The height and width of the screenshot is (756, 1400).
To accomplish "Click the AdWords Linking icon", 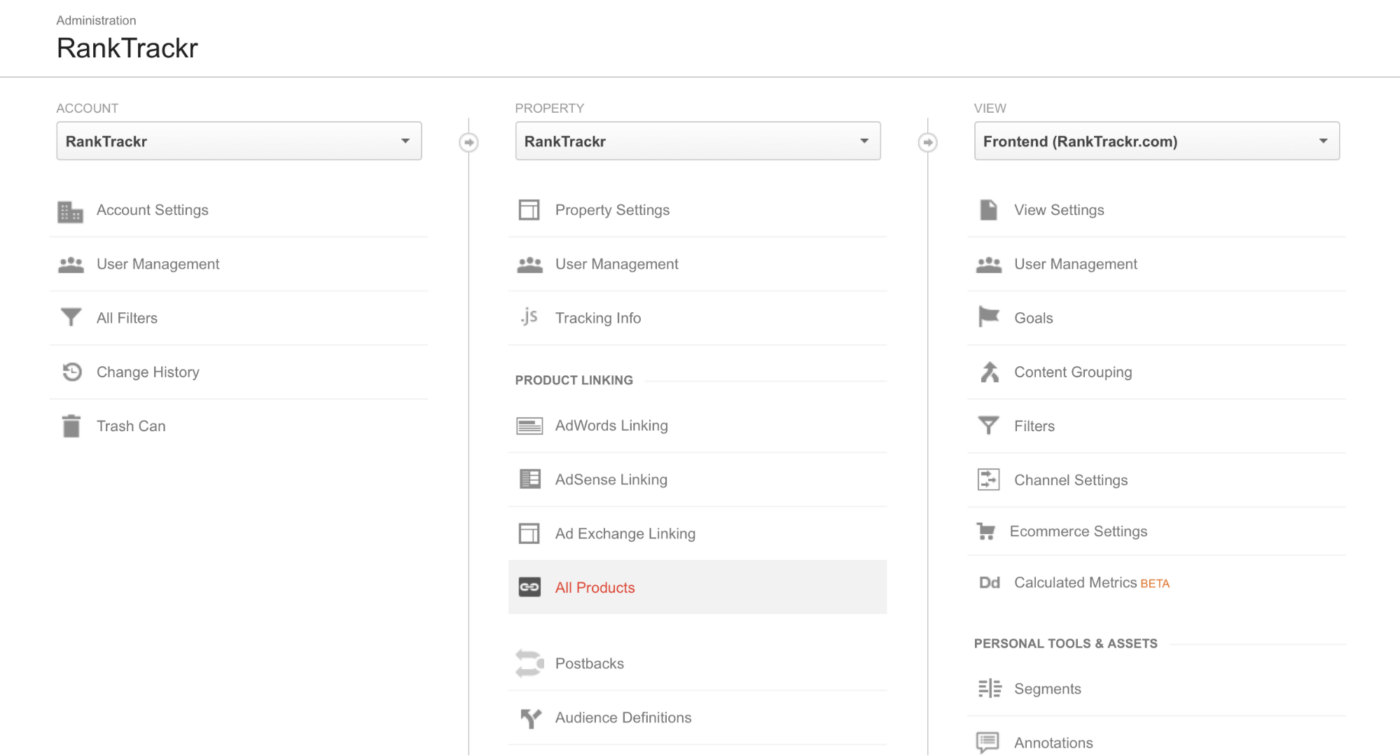I will (x=529, y=426).
